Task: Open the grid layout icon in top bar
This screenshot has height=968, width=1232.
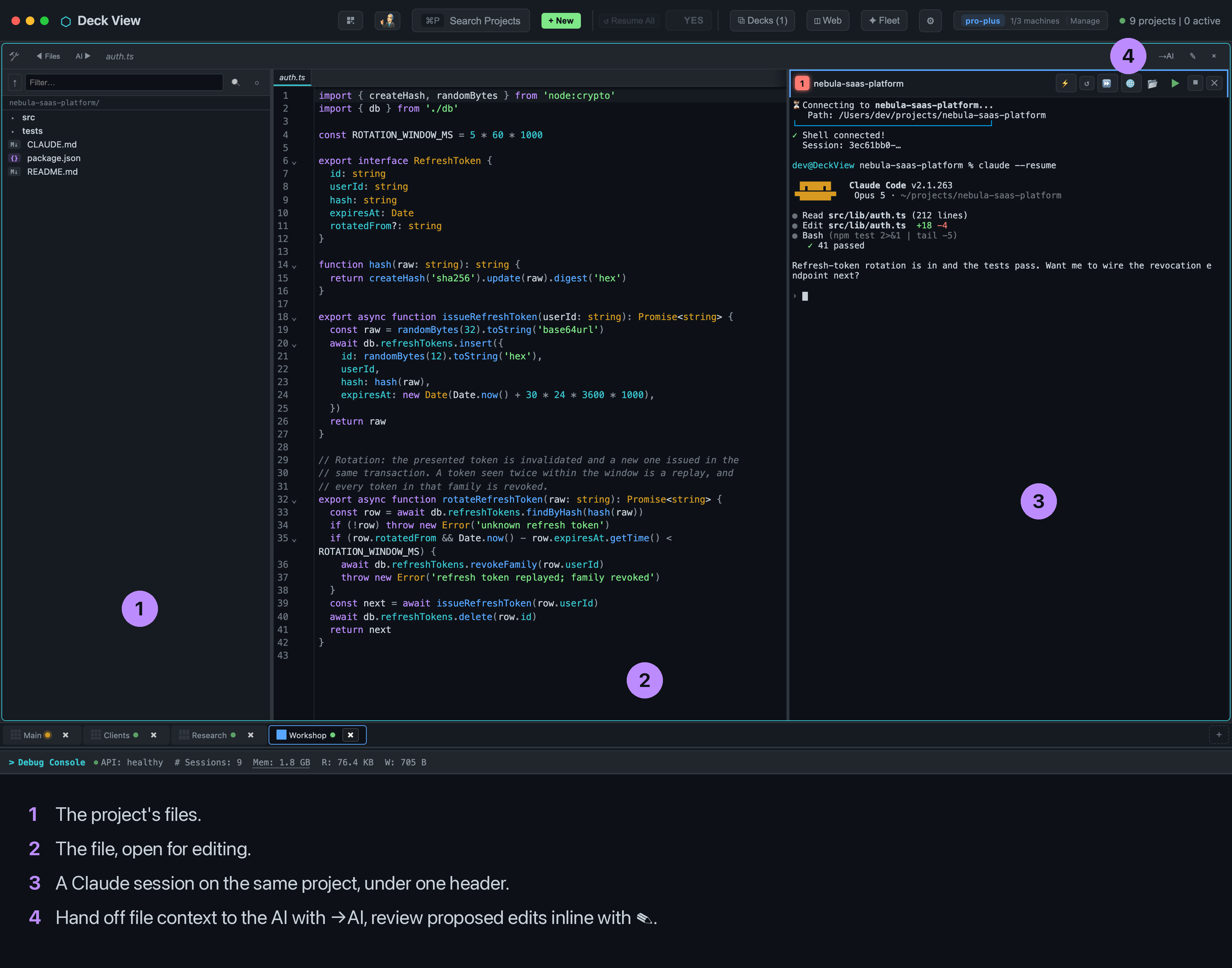Action: [x=350, y=20]
